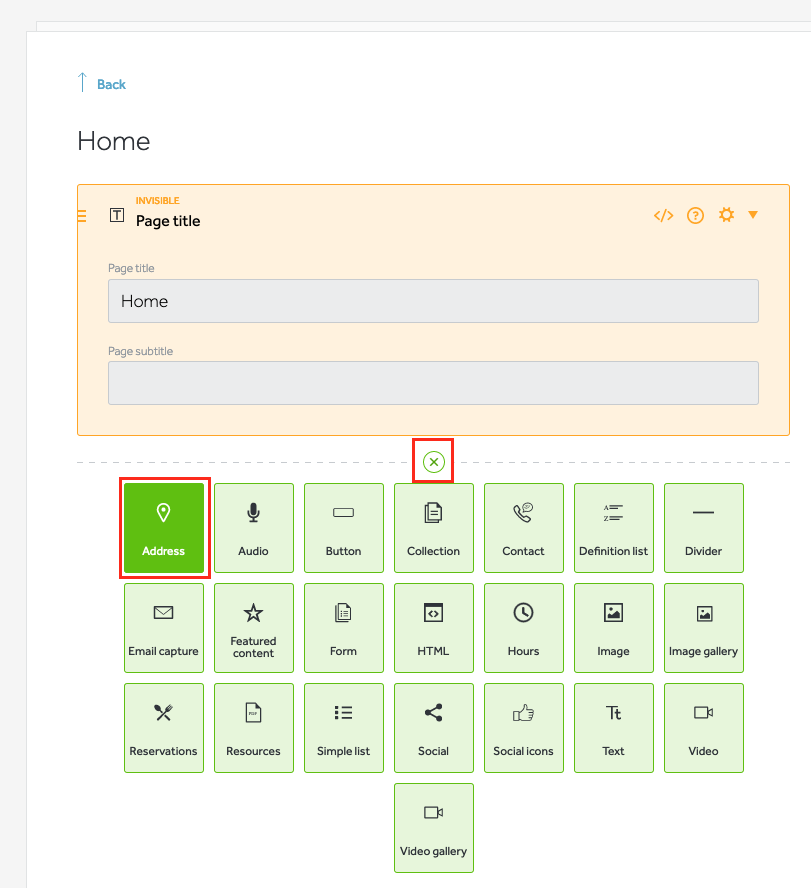Add the Social icons block

[x=523, y=728]
